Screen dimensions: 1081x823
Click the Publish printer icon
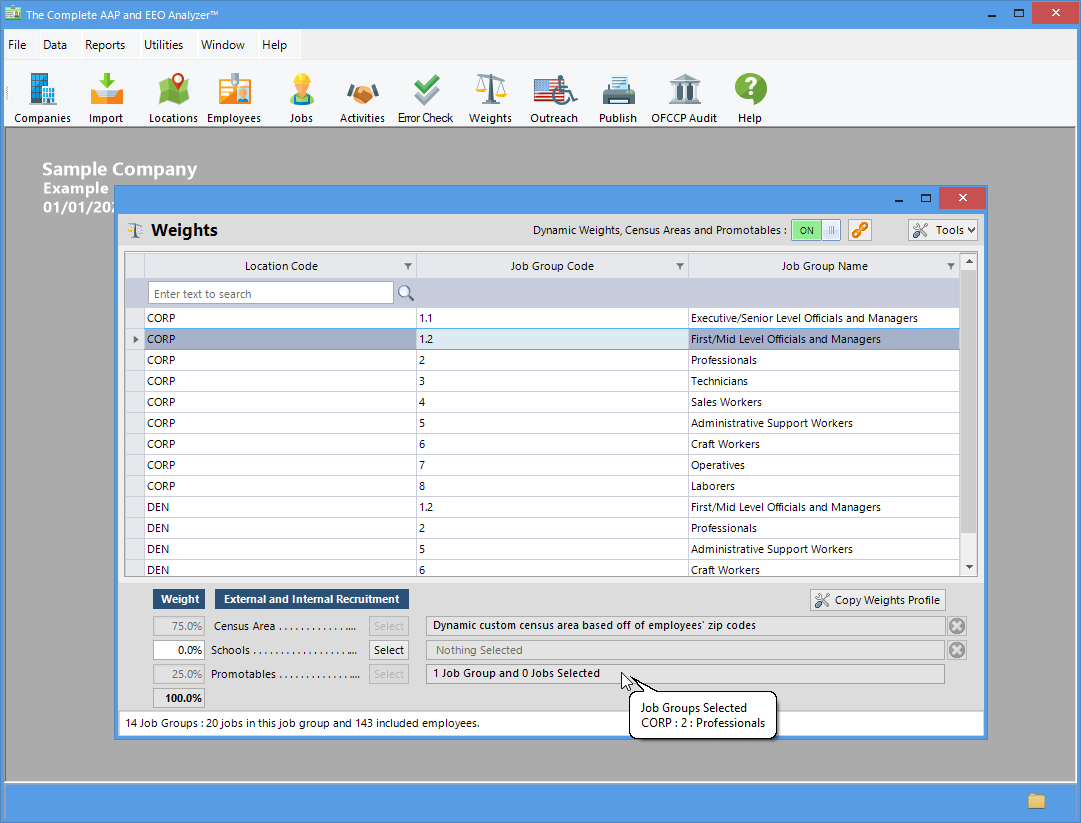coord(618,99)
